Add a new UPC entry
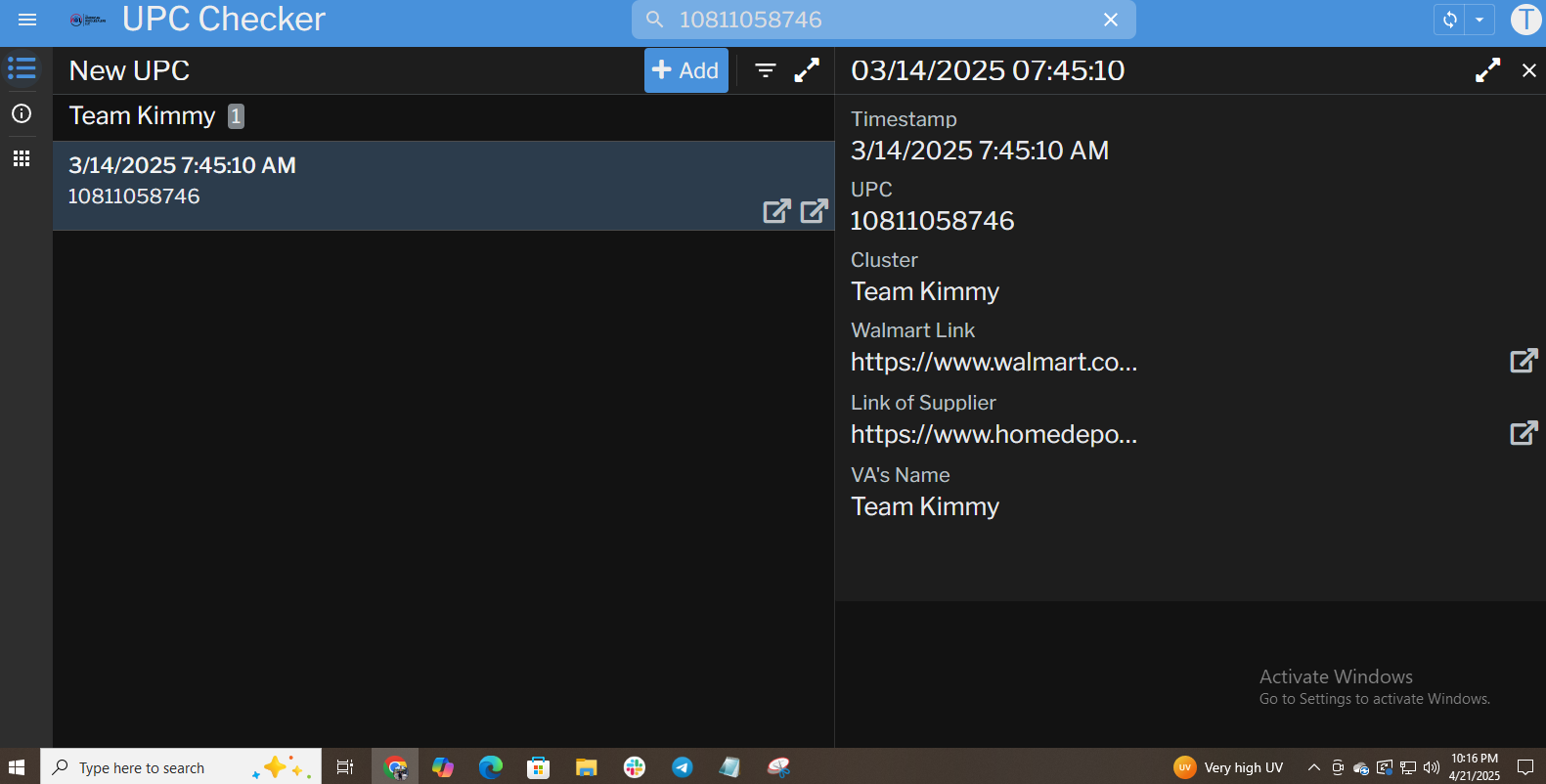 click(685, 70)
